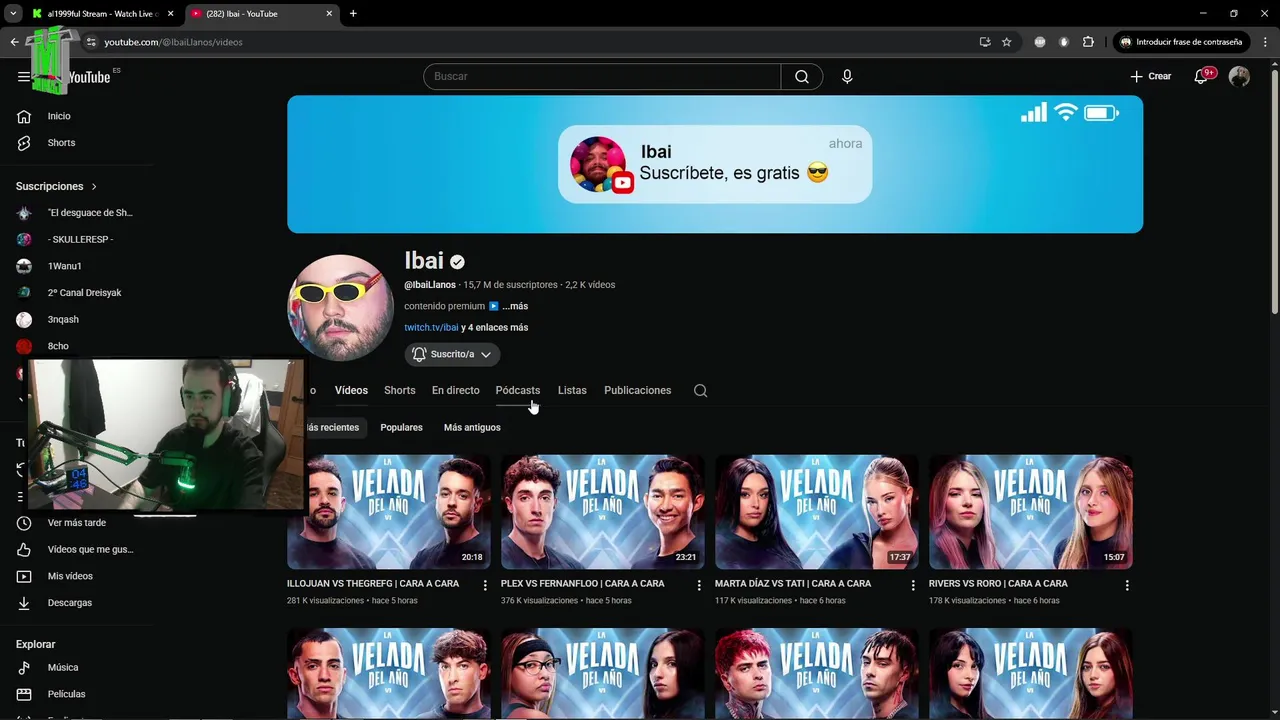Image resolution: width=1280 pixels, height=720 pixels.
Task: Open the YouTube hamburger guide menu
Action: (x=24, y=76)
